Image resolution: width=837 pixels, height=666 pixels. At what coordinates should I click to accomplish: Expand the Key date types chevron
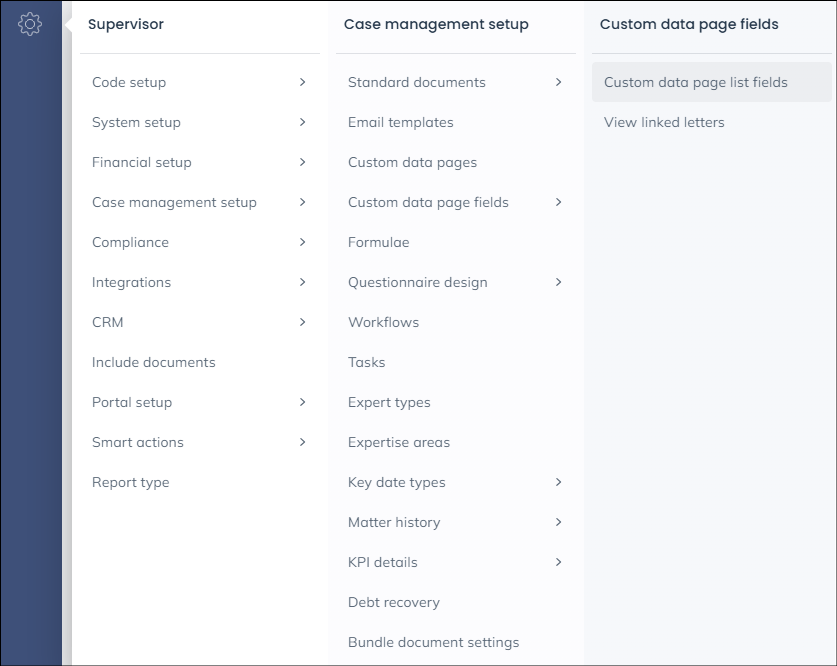click(x=558, y=482)
